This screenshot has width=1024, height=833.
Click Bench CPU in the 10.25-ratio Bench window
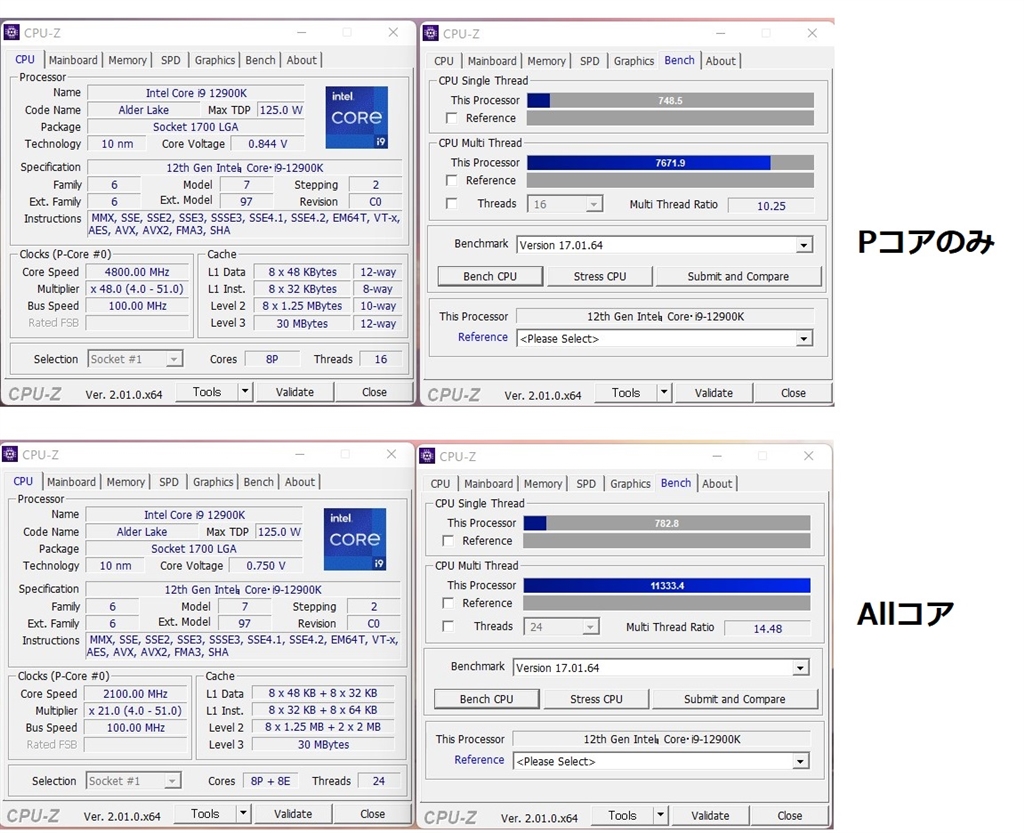(490, 276)
